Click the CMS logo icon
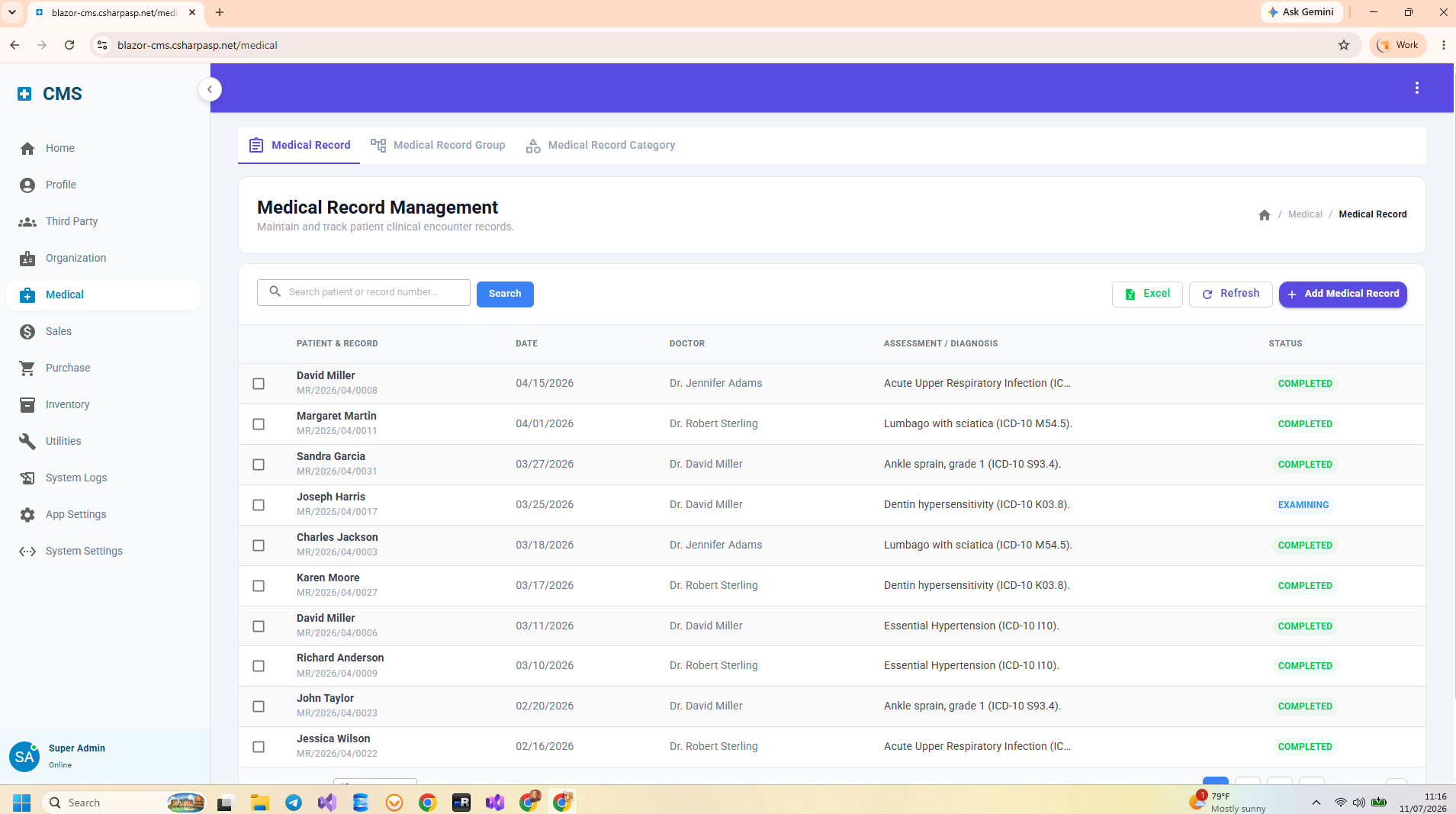 pos(24,94)
